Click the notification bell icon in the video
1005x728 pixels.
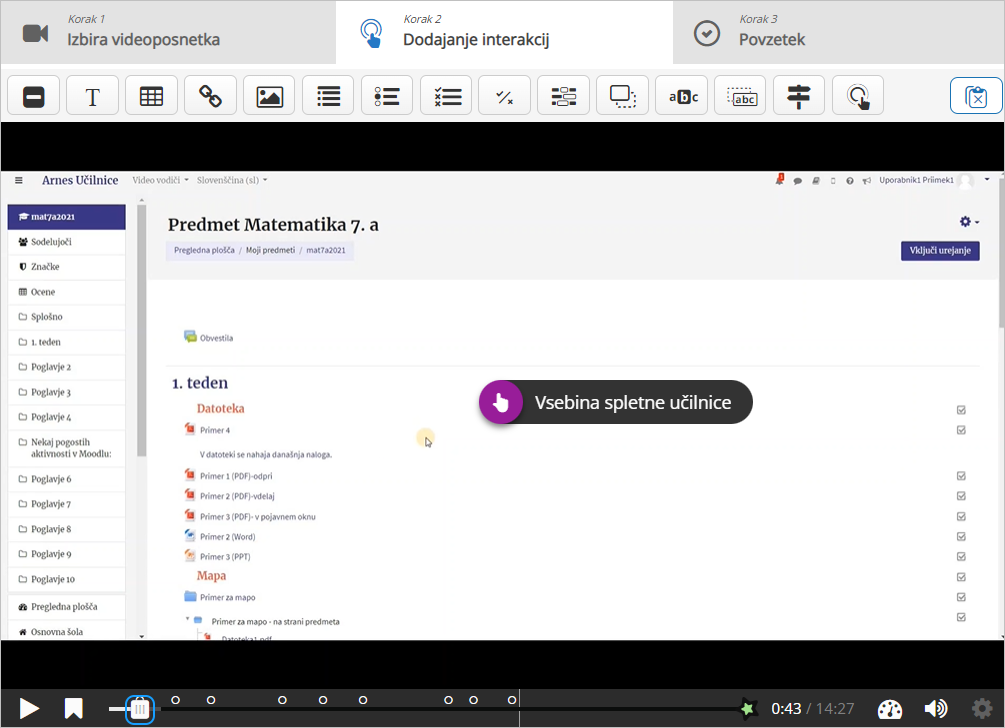tap(779, 180)
